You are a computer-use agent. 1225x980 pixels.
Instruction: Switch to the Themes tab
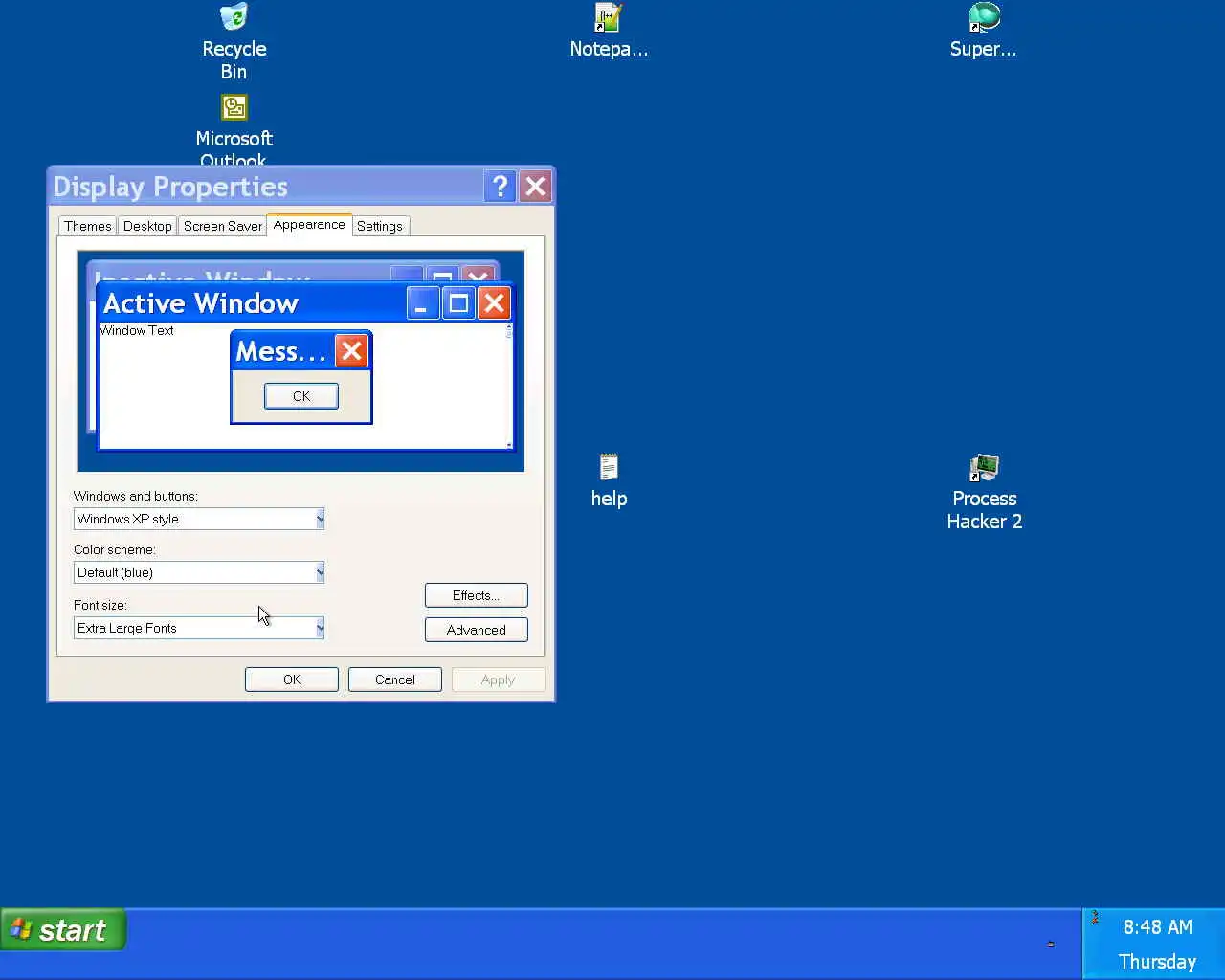coord(87,226)
